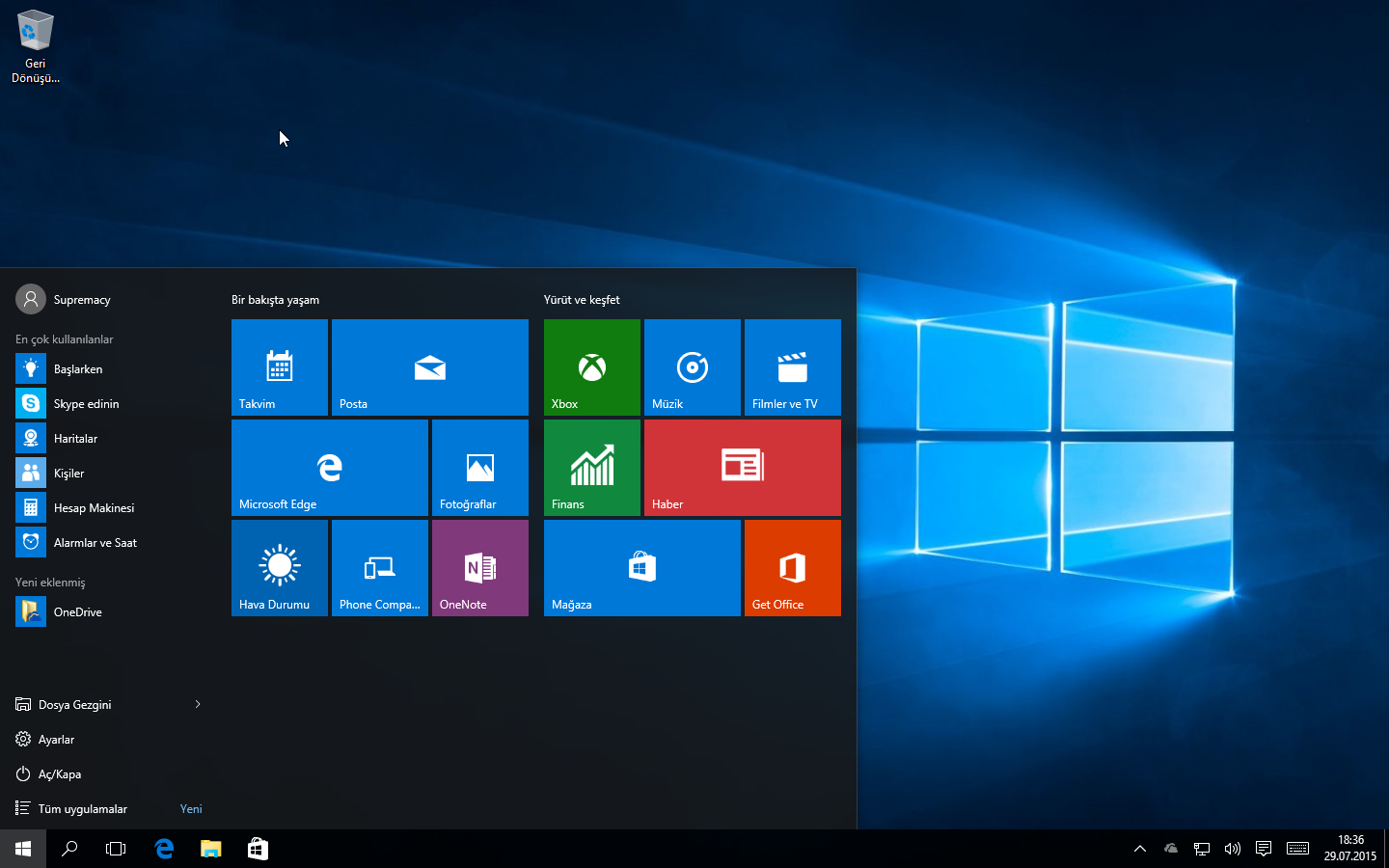The width and height of the screenshot is (1389, 868).
Task: Open Kişiler people app
Action: click(108, 474)
